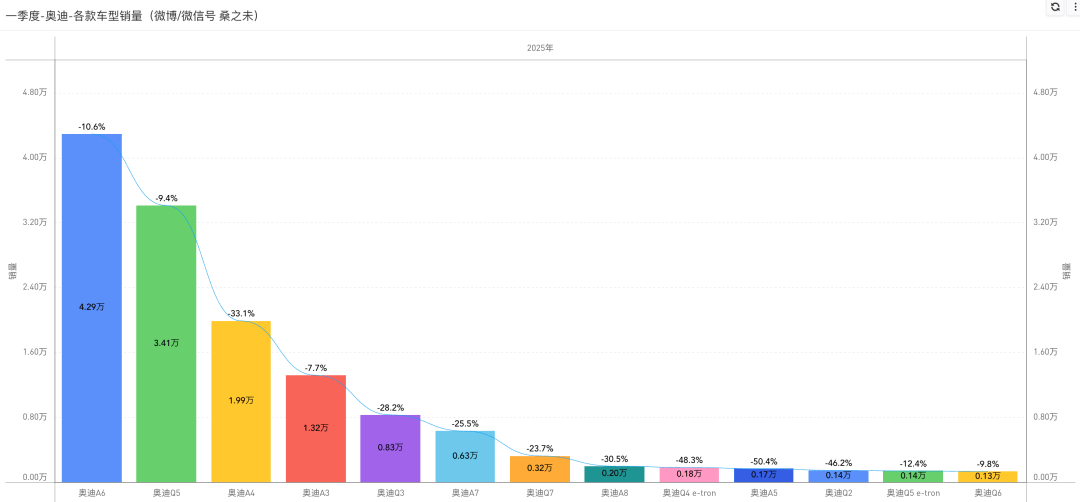The height and width of the screenshot is (502, 1080).
Task: Click the purple 奥迪Q3 bar
Action: click(390, 448)
